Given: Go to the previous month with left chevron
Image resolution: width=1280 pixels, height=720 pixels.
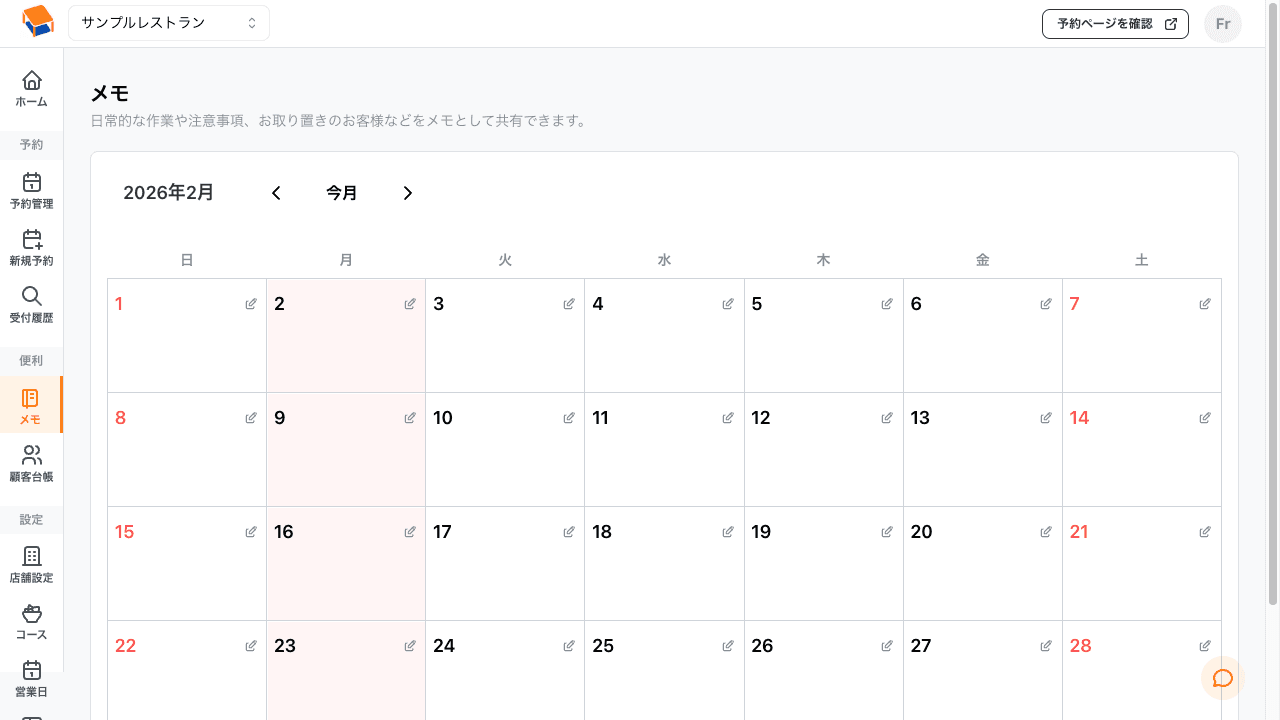Looking at the screenshot, I should pyautogui.click(x=277, y=193).
